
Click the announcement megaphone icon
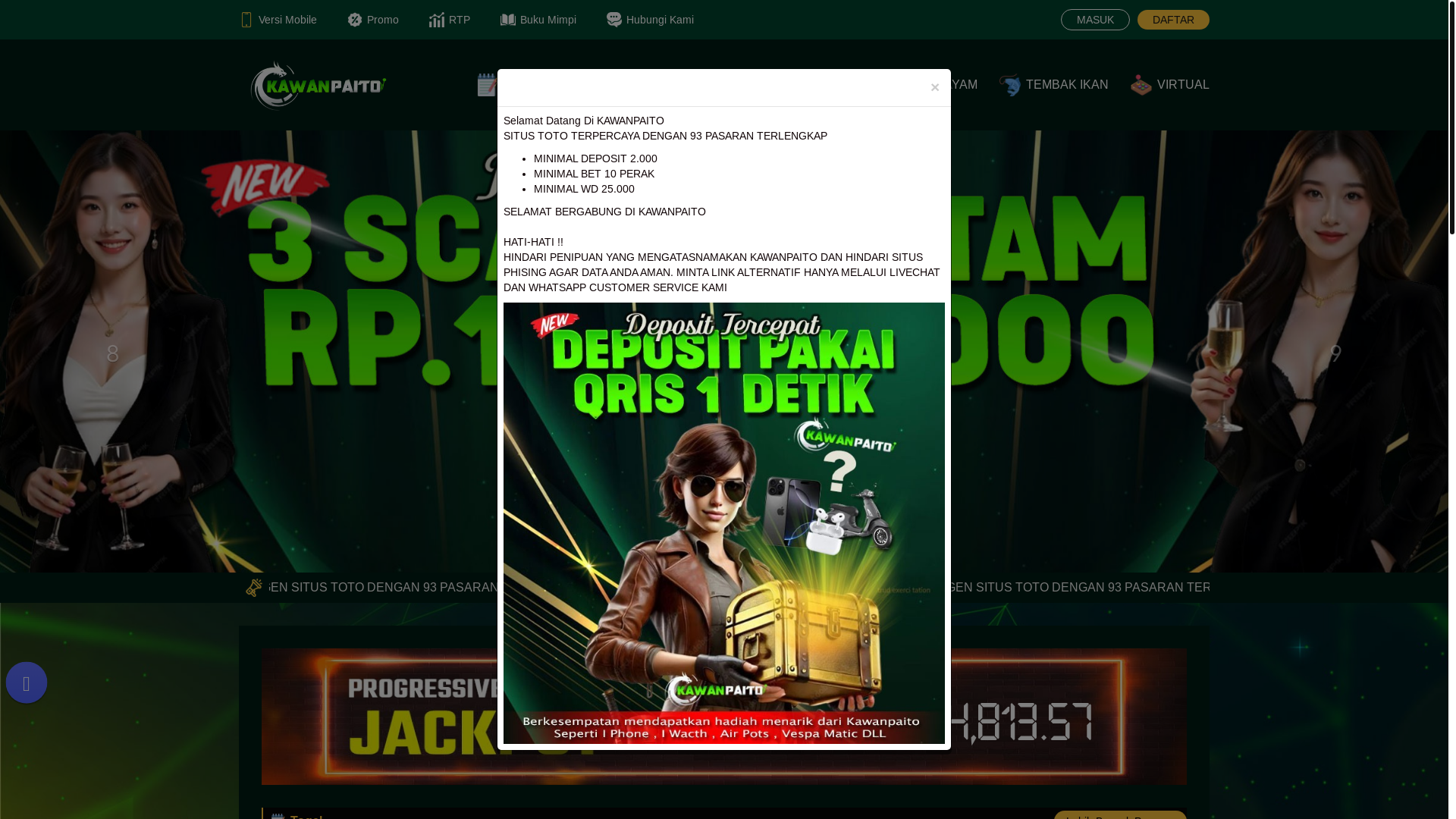point(254,588)
